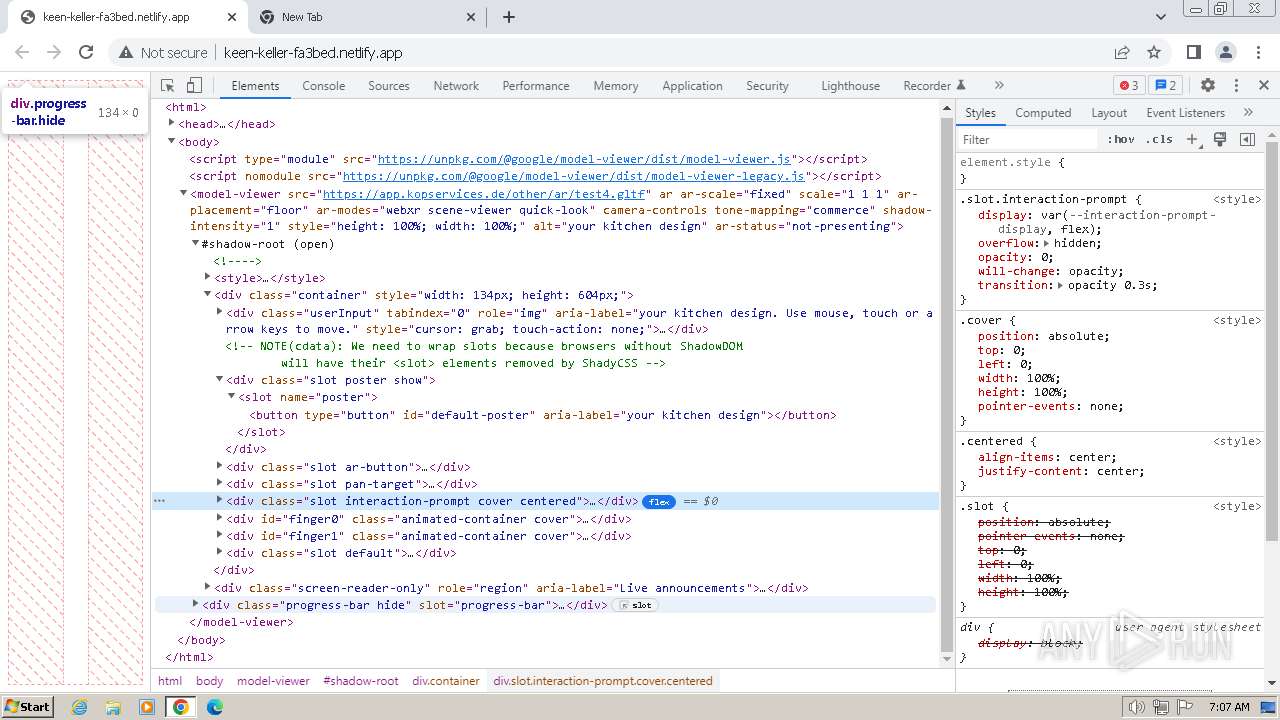Screen dimensions: 1280x720
Task: Launch Microsoft Edge from the taskbar
Action: coord(214,707)
